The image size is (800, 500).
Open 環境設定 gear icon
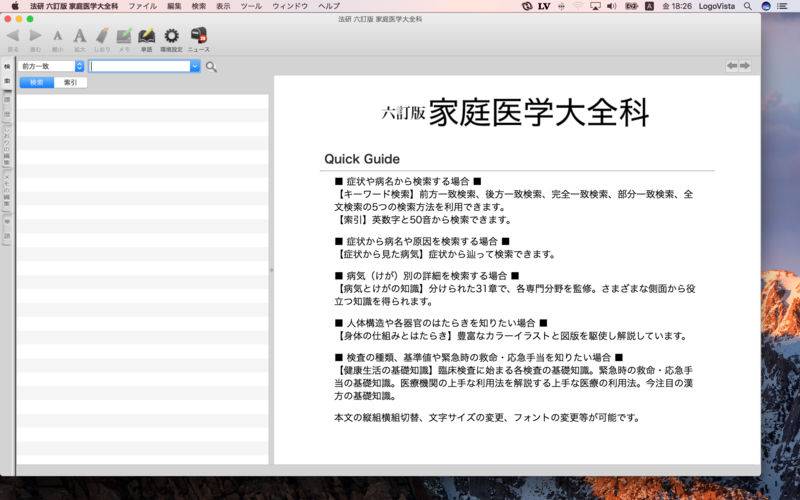coord(171,36)
